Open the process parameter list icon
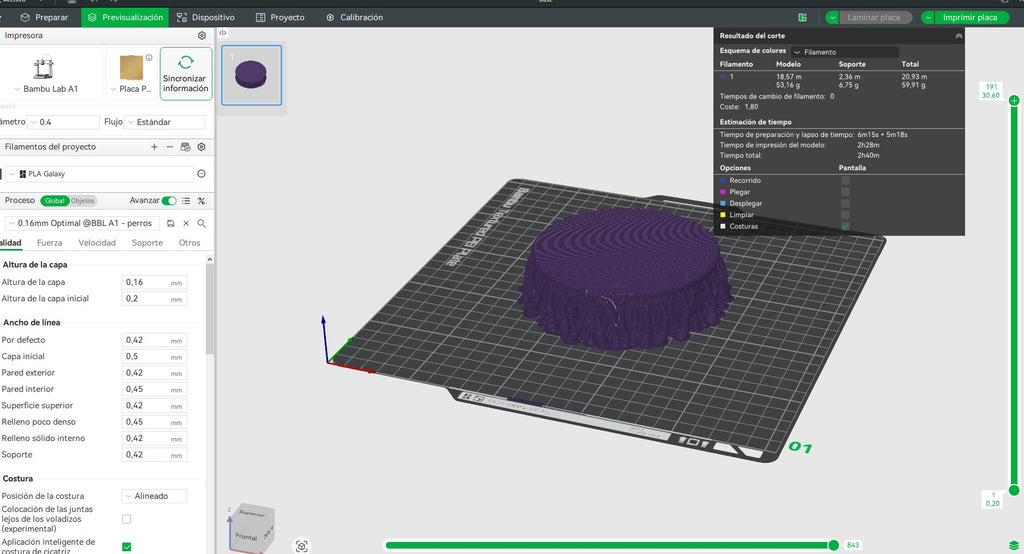1024x554 pixels. click(186, 201)
